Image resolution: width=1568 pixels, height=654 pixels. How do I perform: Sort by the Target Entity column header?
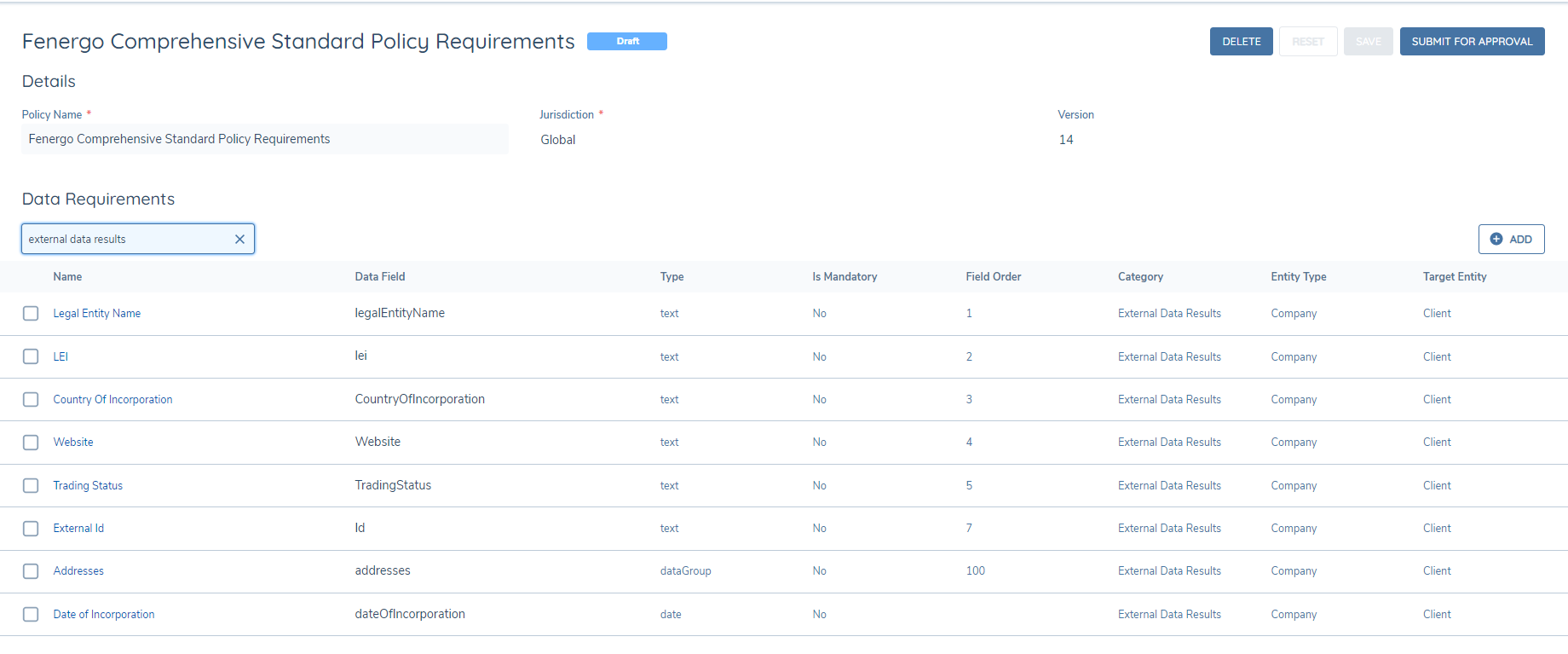click(1455, 277)
